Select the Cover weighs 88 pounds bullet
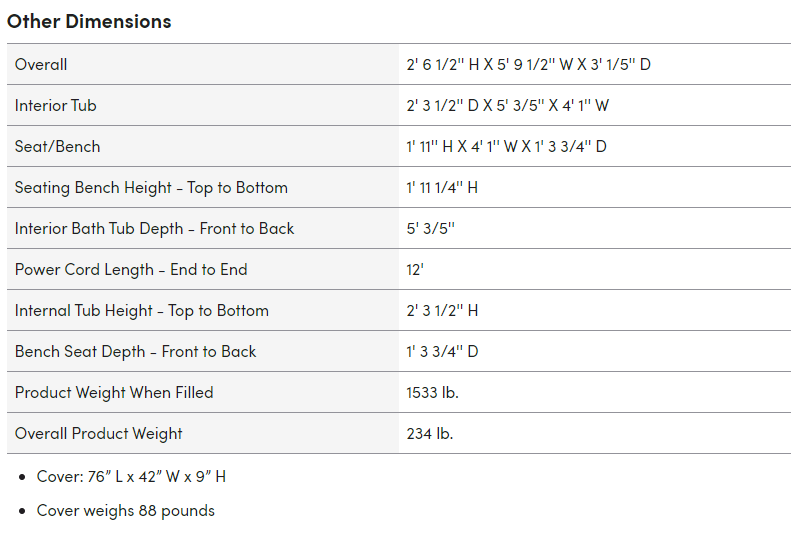Viewport: 809px width, 544px height. [126, 511]
